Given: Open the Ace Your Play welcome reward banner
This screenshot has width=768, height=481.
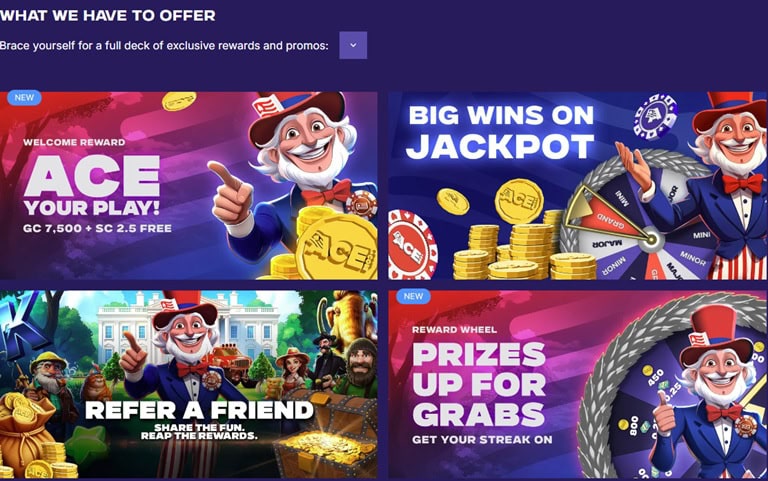Looking at the screenshot, I should 189,186.
